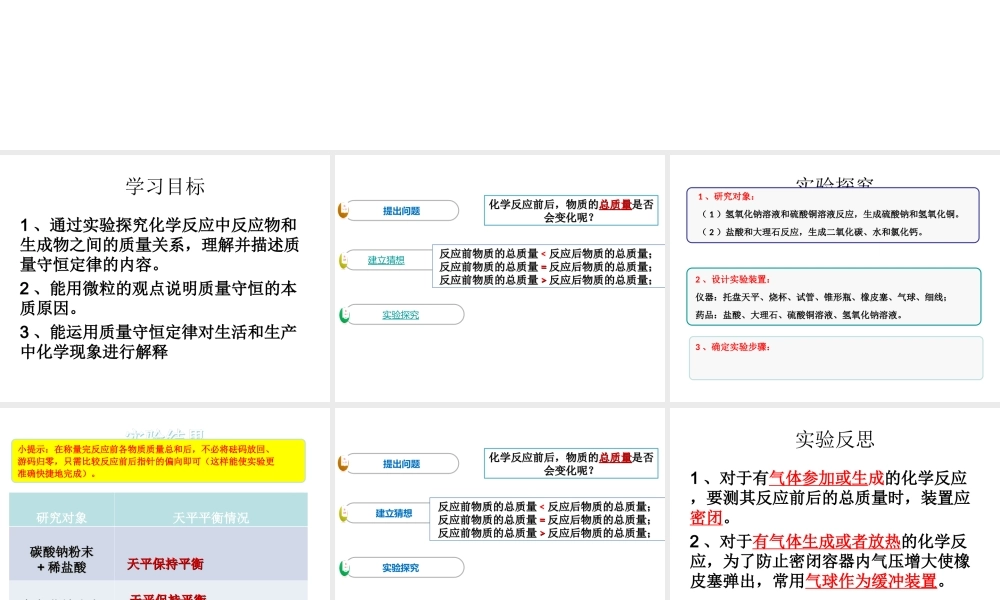The width and height of the screenshot is (1000, 600).
Task: Click the red underlined word 密闭
Action: [x=706, y=517]
